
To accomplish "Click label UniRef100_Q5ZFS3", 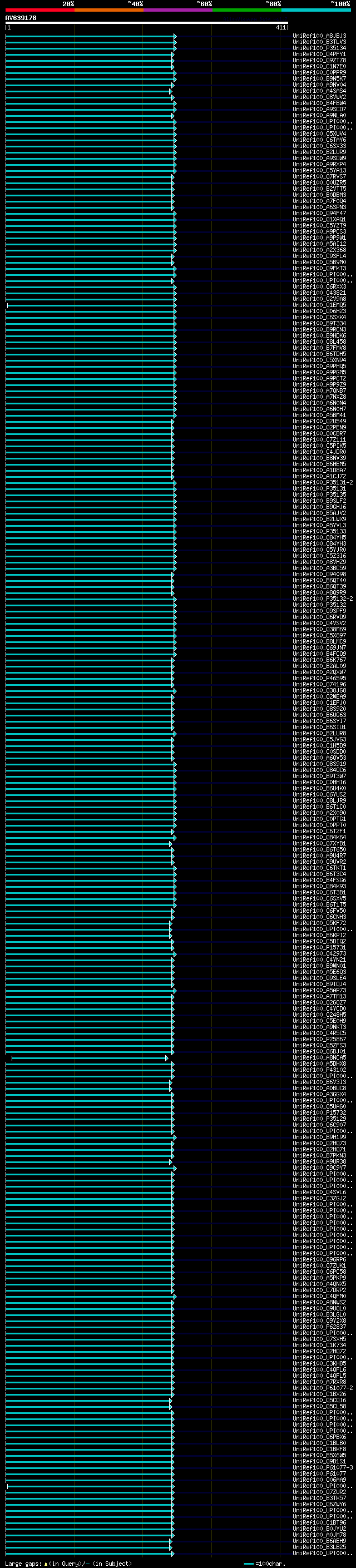I will point(319,1045).
